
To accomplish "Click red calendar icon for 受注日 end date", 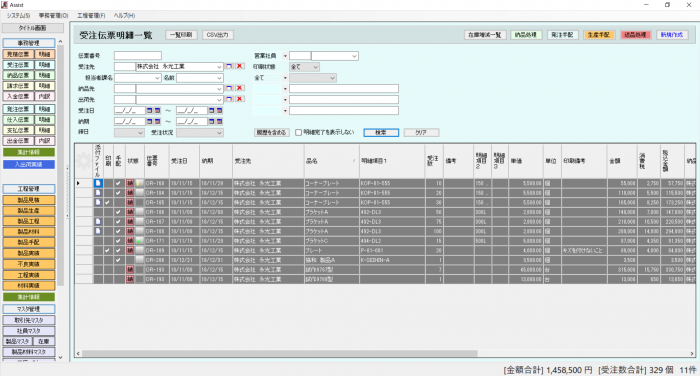I will point(219,110).
